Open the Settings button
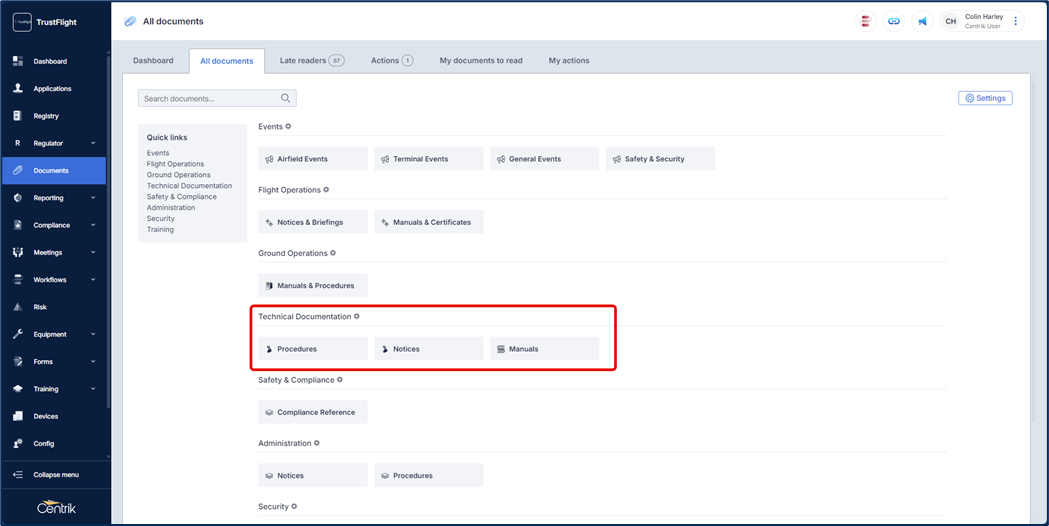Viewport: 1049px width, 526px height. [x=985, y=98]
